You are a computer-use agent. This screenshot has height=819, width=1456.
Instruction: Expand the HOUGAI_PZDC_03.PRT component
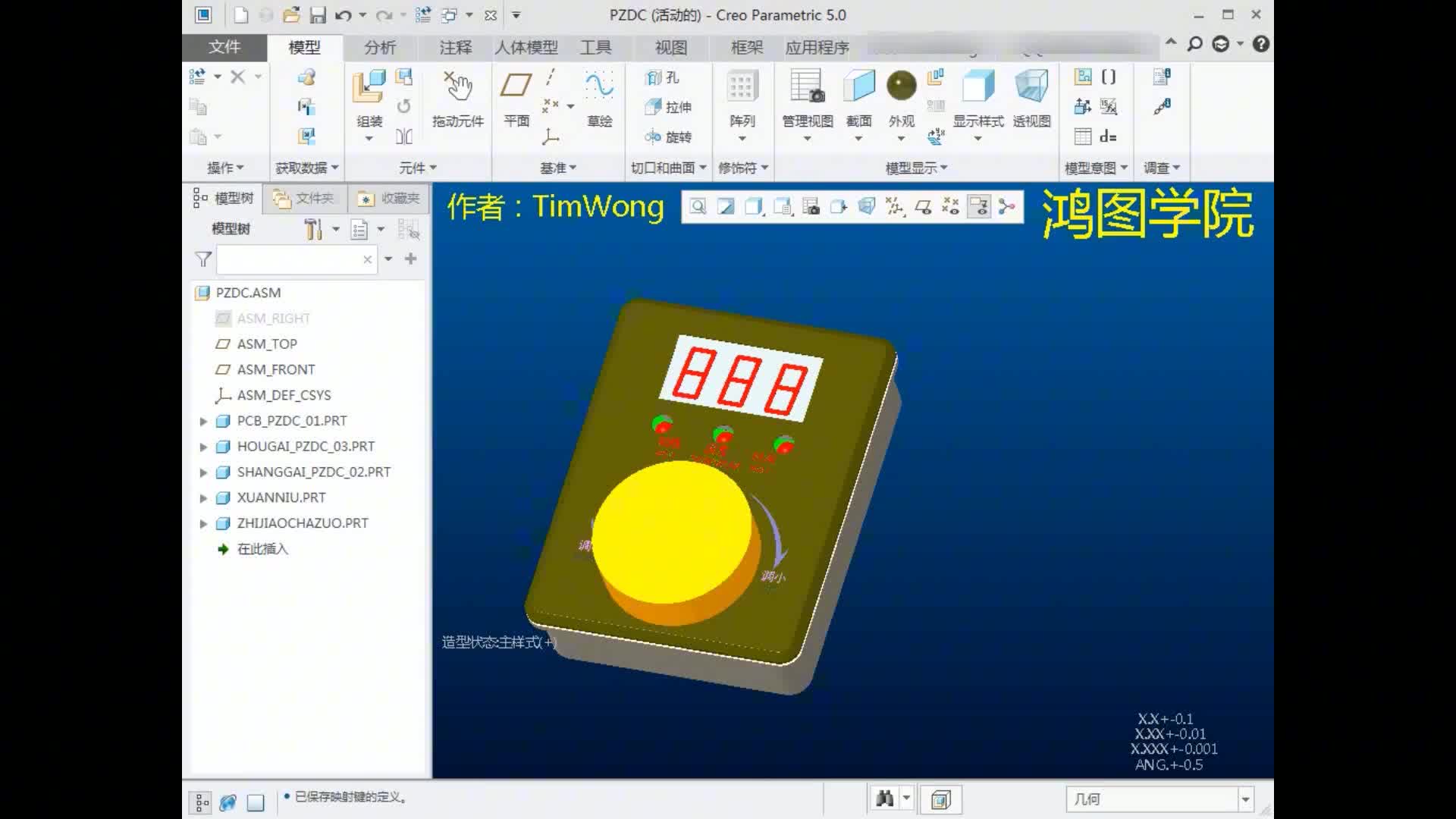point(203,446)
